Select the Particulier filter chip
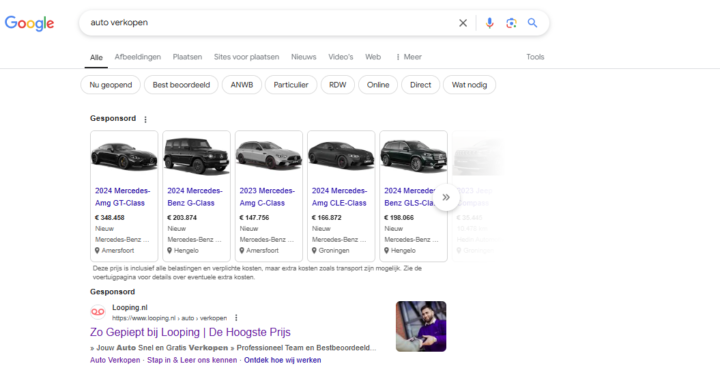Viewport: 720px width, 379px height. (x=291, y=85)
